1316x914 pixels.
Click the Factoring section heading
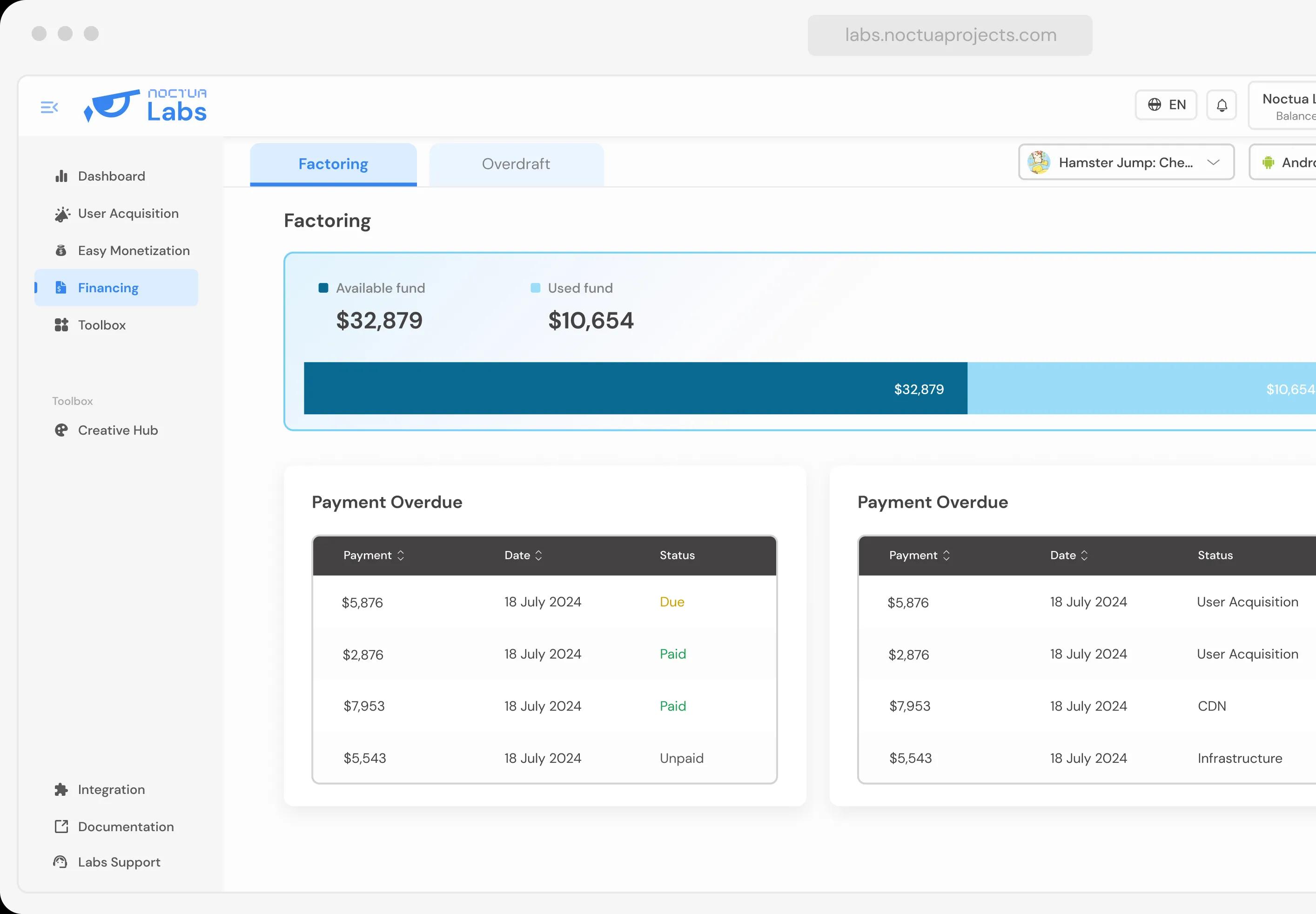(x=328, y=221)
